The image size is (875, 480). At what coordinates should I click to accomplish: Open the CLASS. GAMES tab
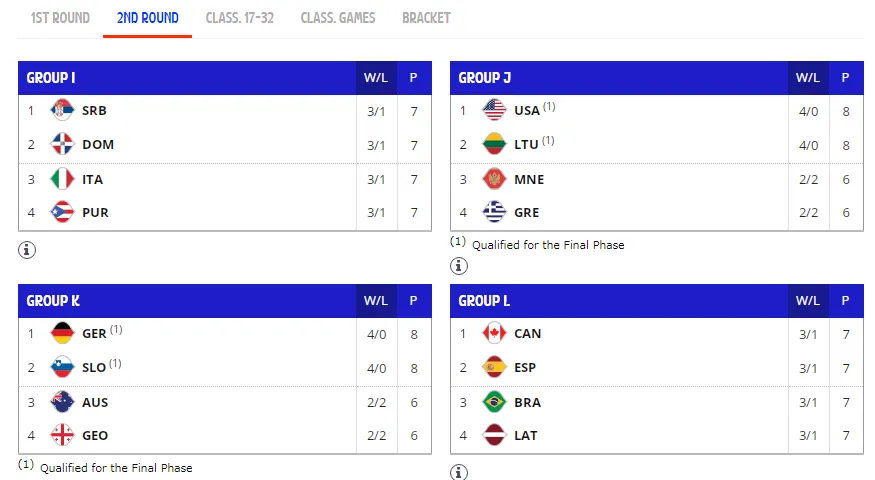pyautogui.click(x=338, y=18)
